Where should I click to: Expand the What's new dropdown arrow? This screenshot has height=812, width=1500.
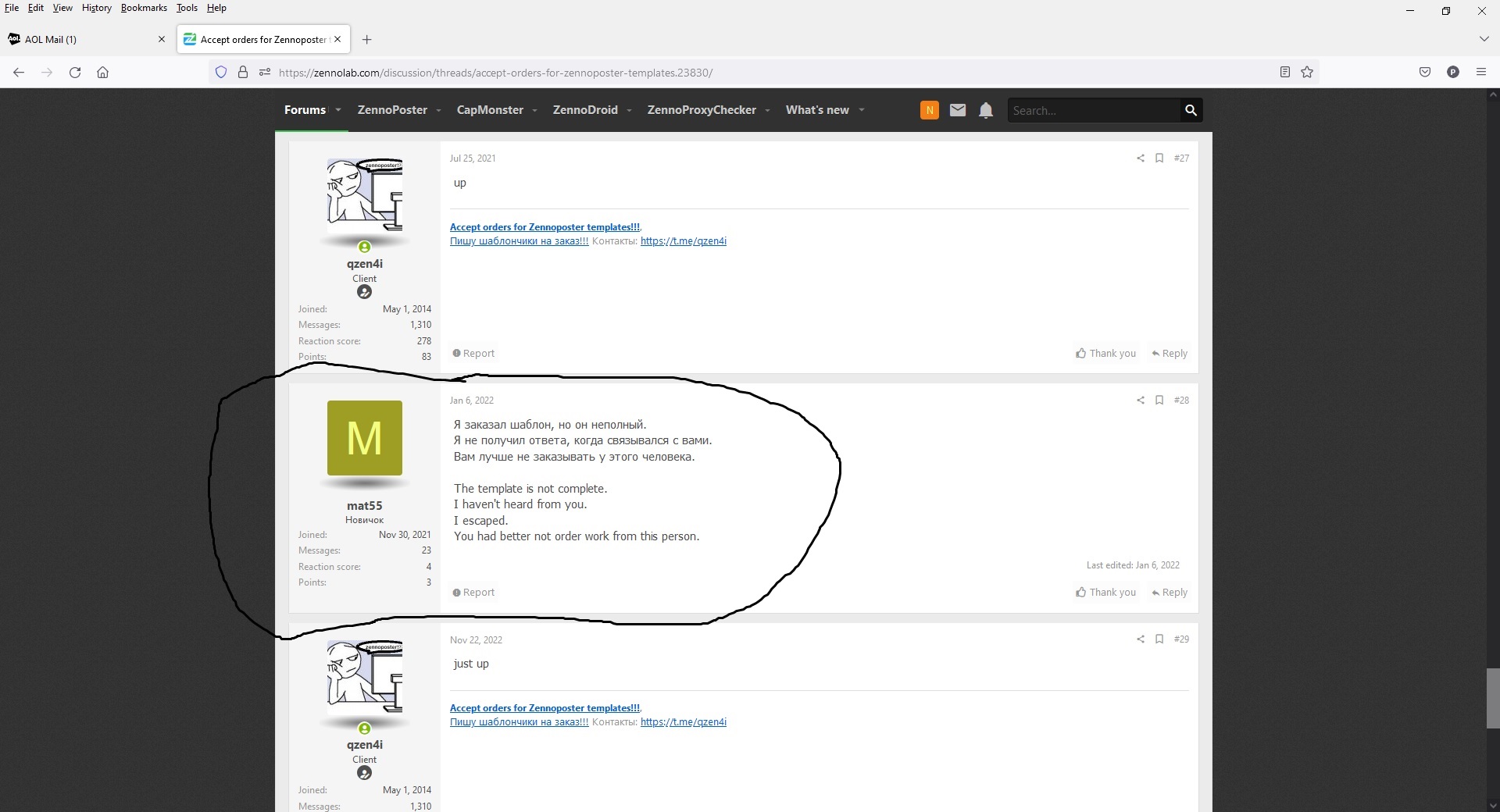(861, 111)
